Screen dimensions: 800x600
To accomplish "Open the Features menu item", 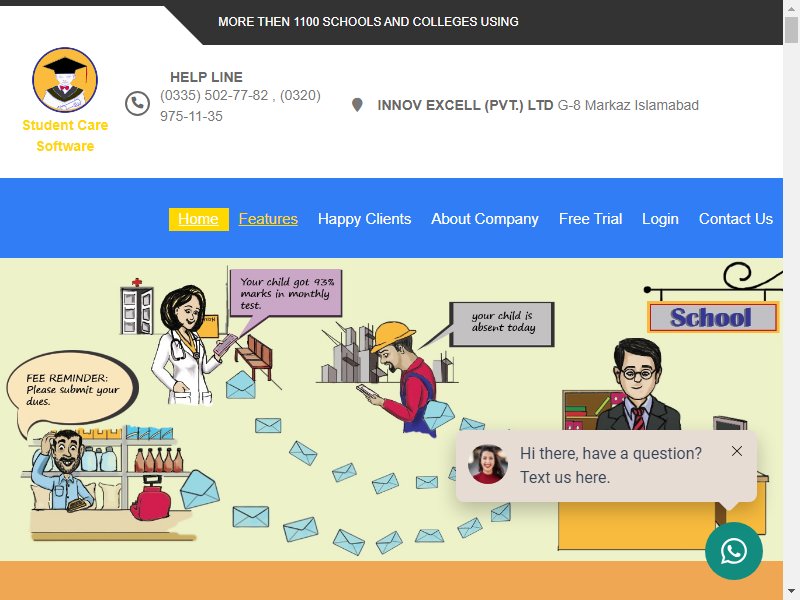I will (x=268, y=219).
